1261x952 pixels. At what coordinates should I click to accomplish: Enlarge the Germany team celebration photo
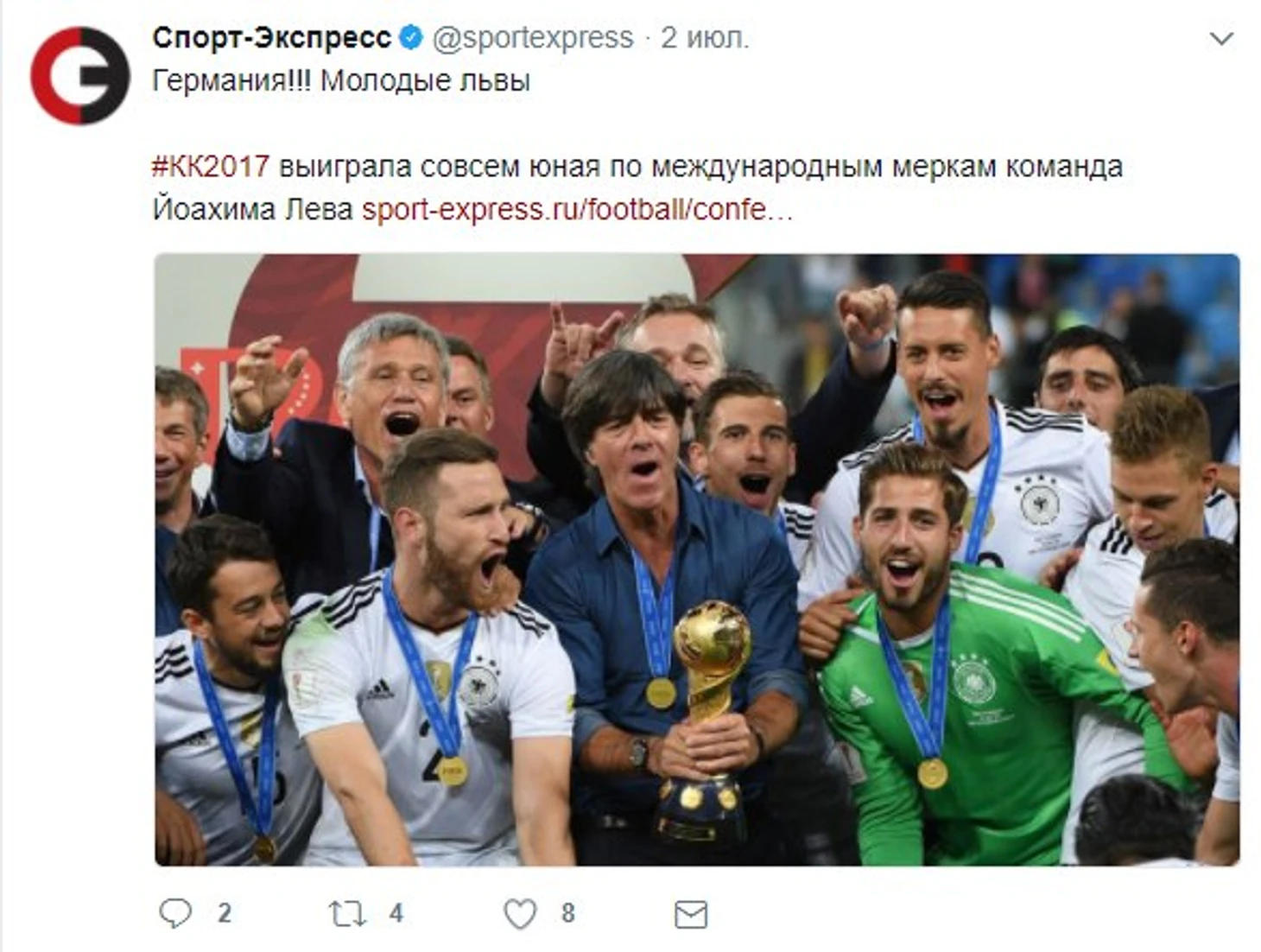(697, 560)
